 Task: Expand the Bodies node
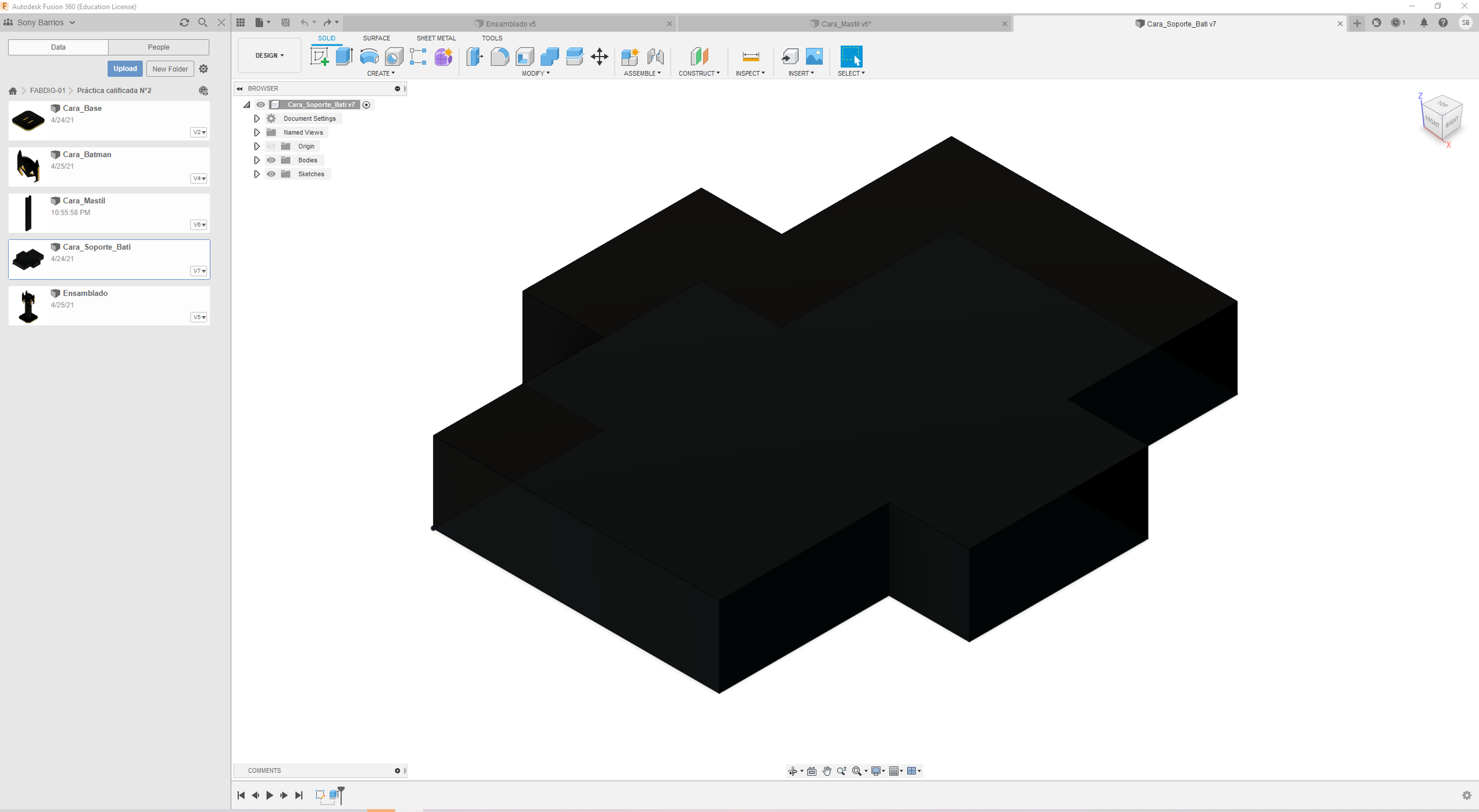(257, 160)
